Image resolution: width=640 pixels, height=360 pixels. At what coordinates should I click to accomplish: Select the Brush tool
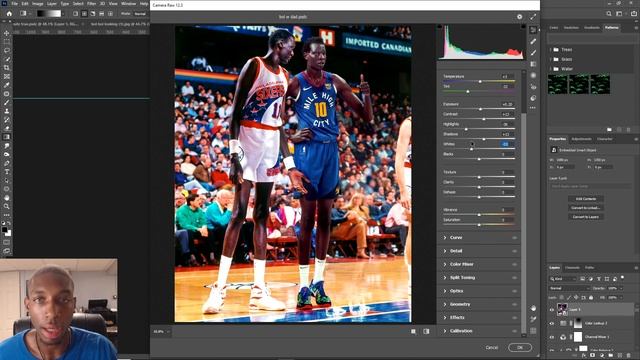click(7, 102)
